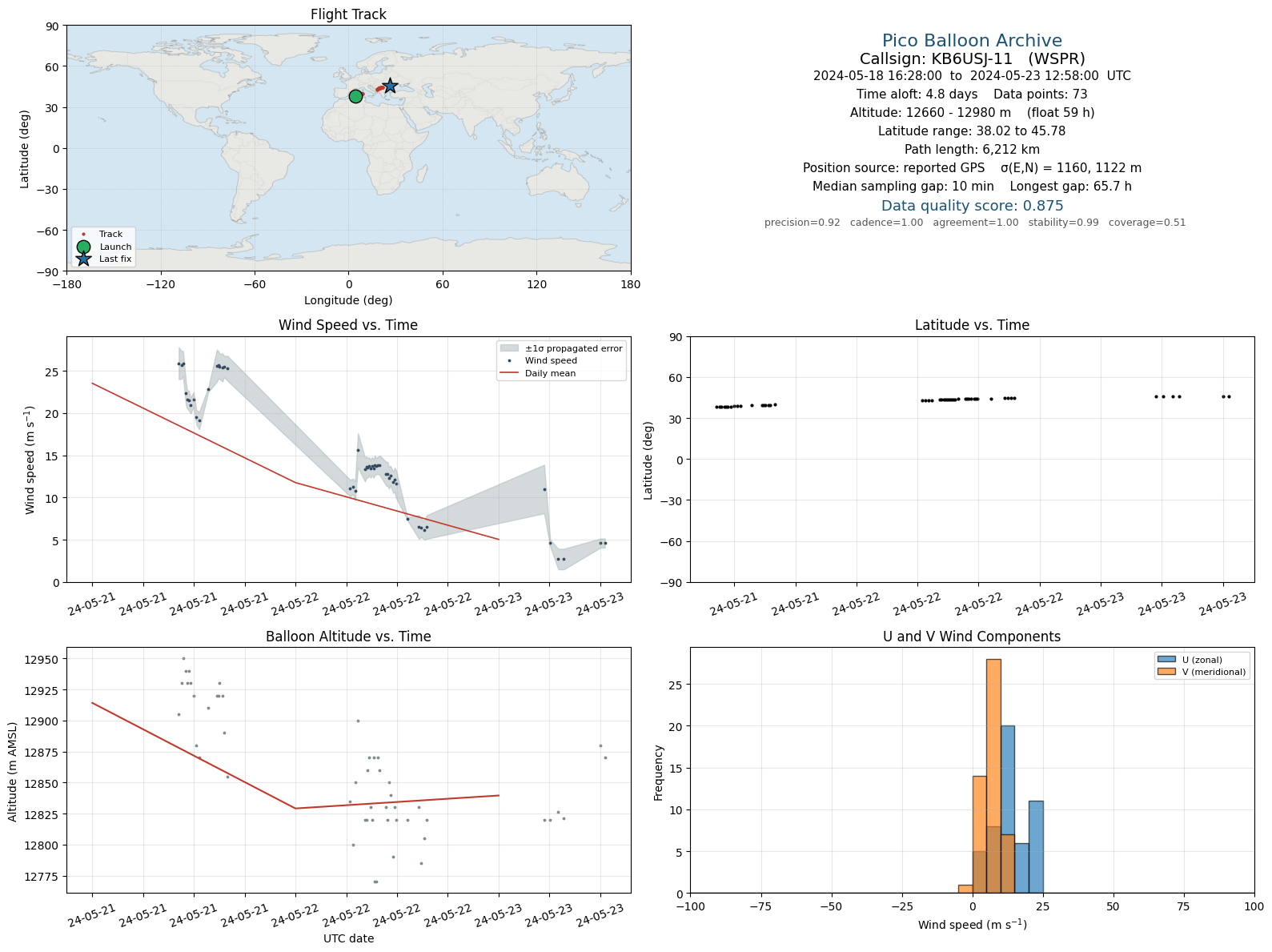This screenshot has height=952, width=1272.
Task: Click the Flight Track map's "Latitude (deg)" label
Action: 25,149
